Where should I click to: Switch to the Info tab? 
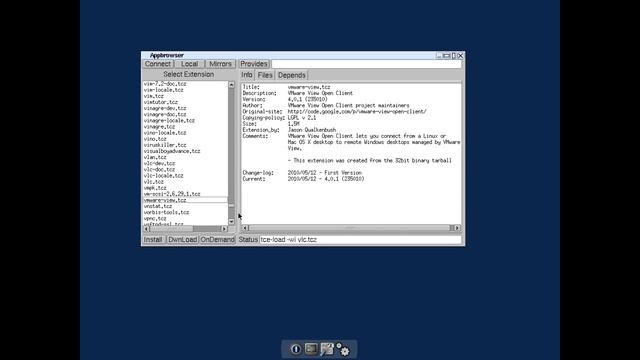click(x=247, y=75)
